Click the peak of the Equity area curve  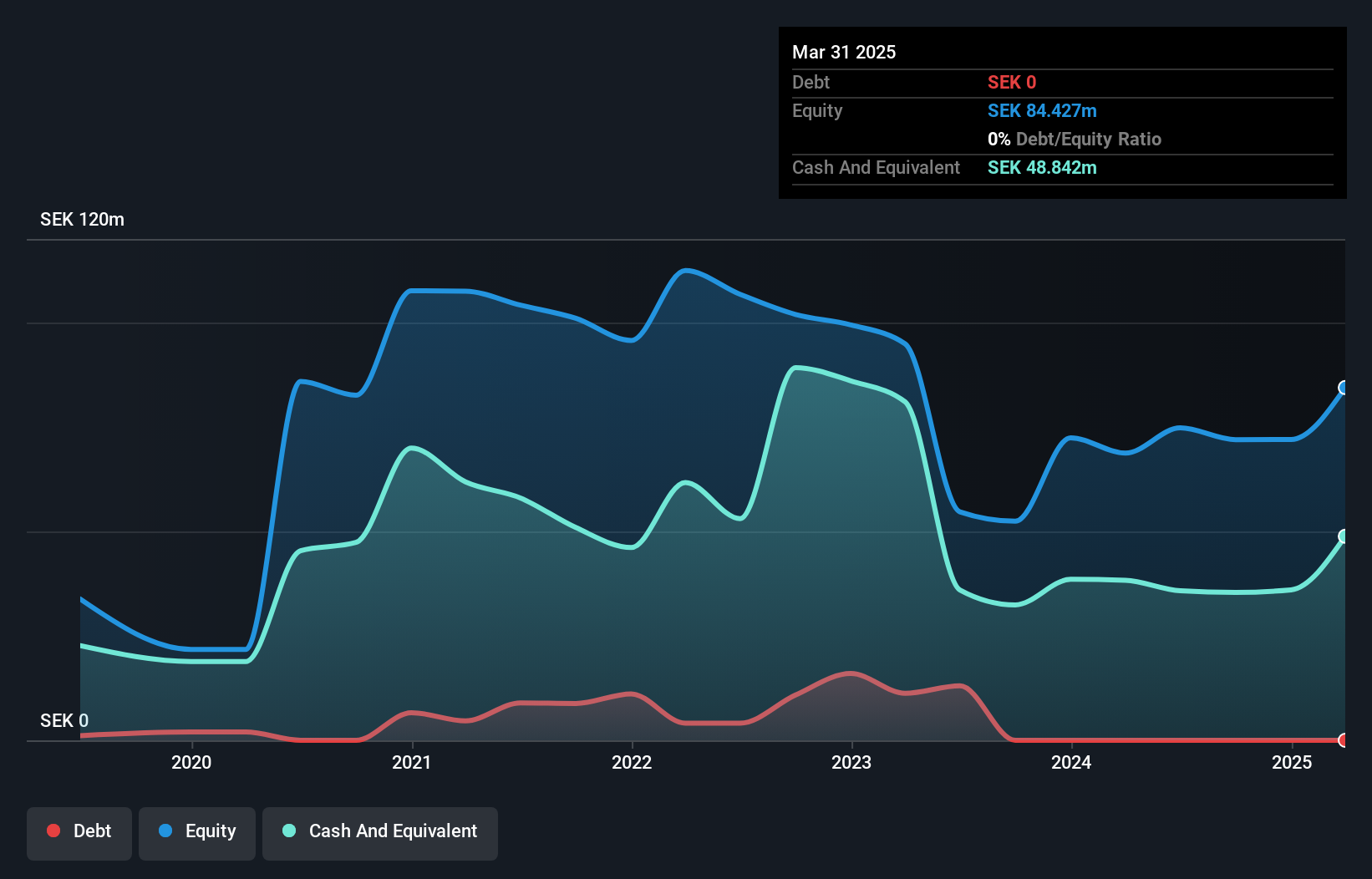(x=687, y=270)
